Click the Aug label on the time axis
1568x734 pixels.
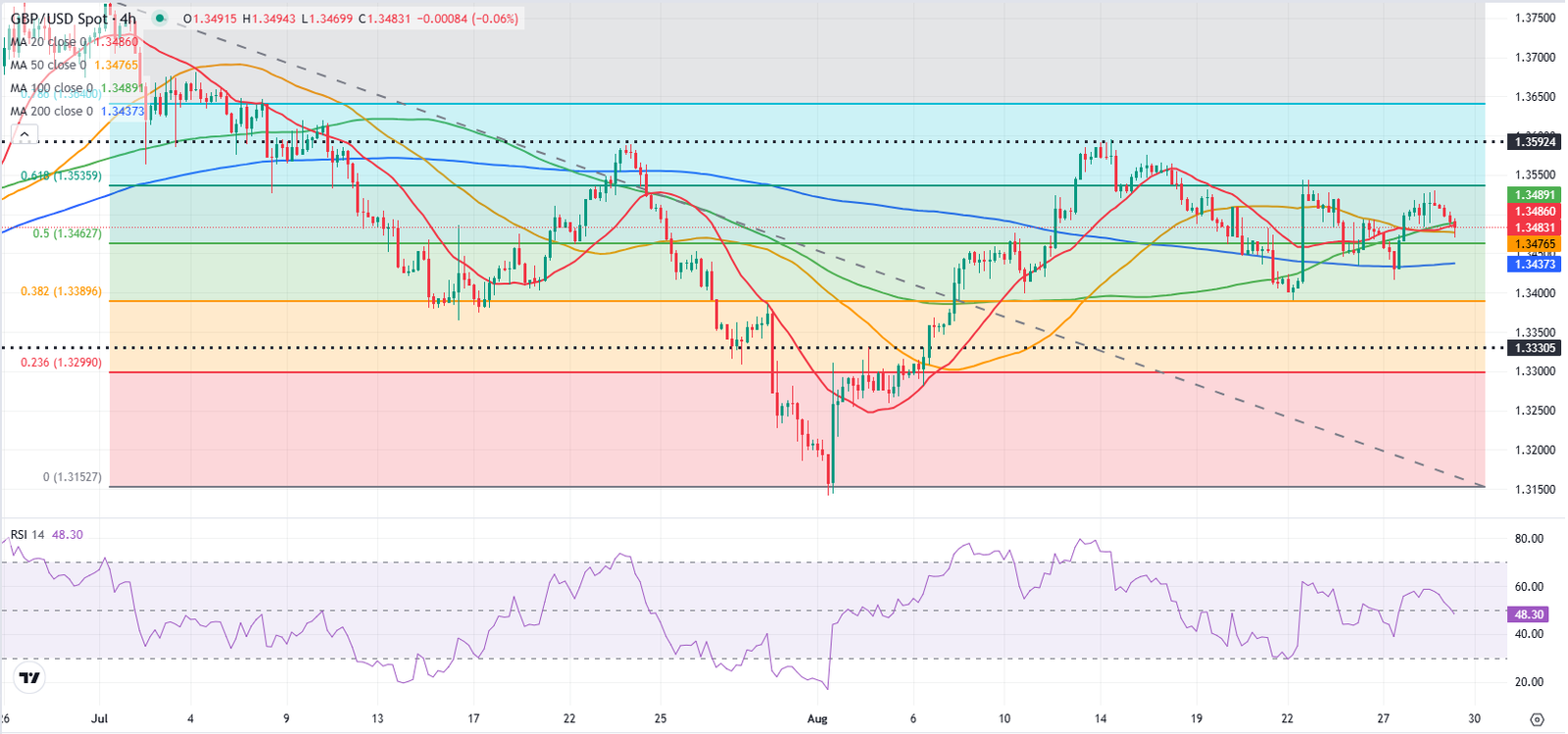[x=817, y=718]
